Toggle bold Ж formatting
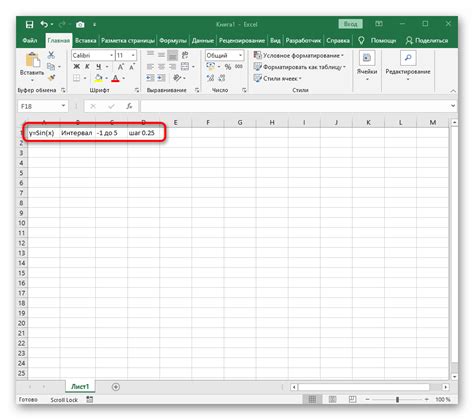 coord(76,67)
